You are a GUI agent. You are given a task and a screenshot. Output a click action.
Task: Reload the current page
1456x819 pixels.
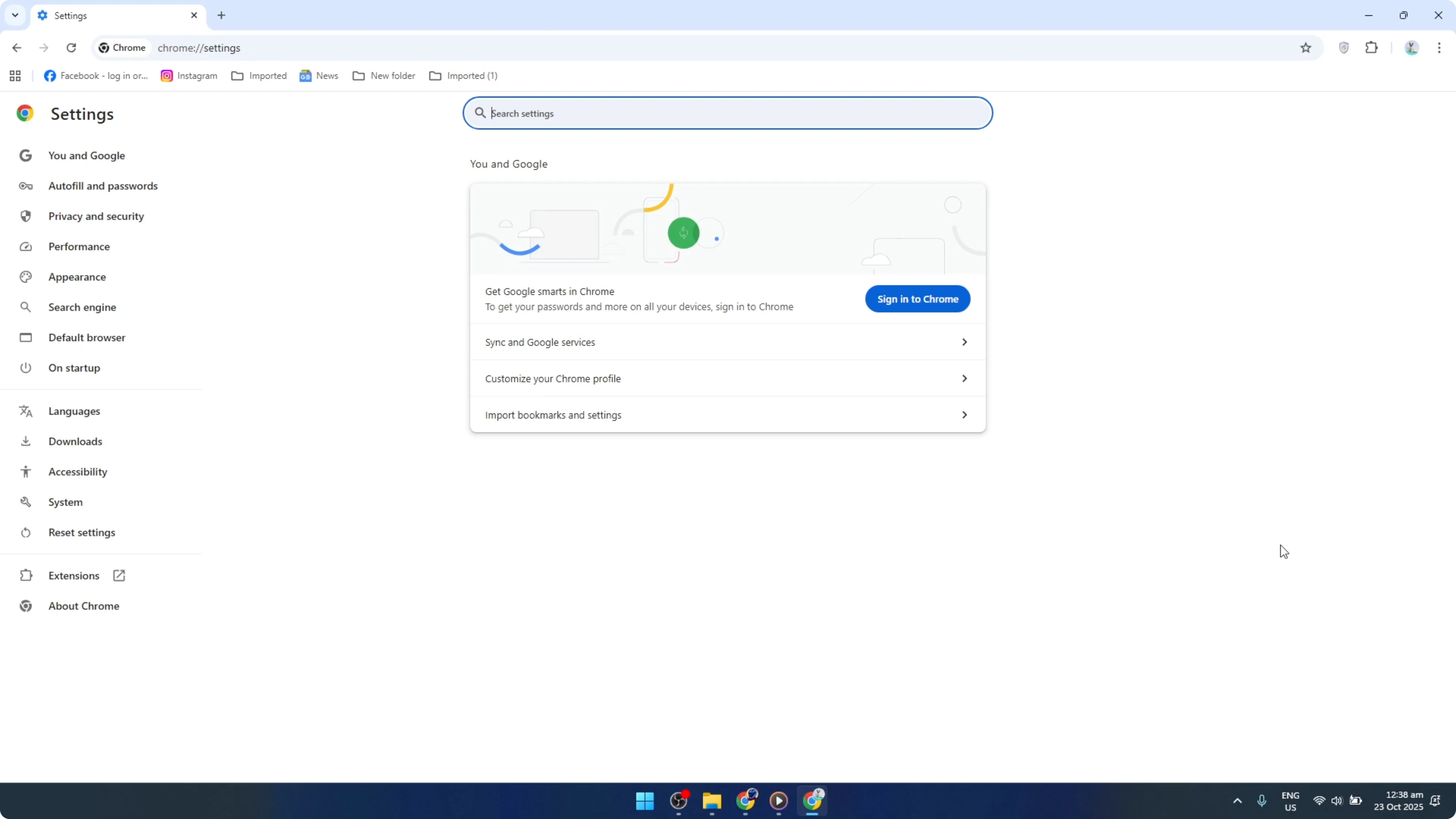[71, 47]
